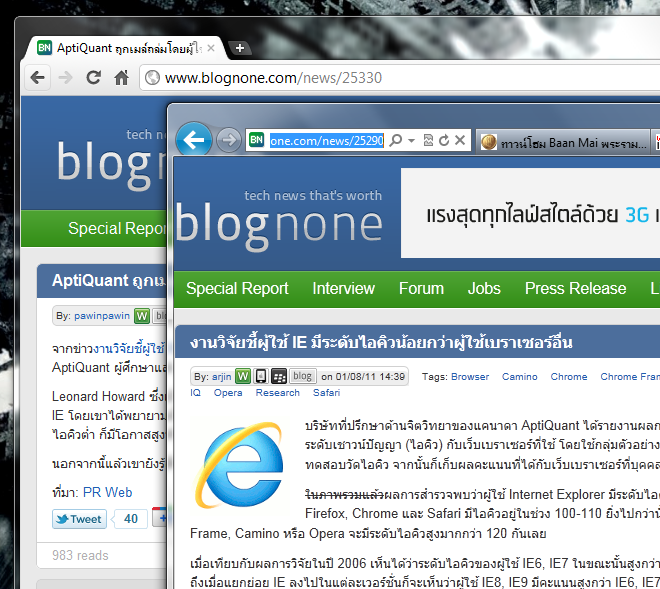Click BlackBerry badge next to arjin
This screenshot has width=660, height=589.
(279, 376)
